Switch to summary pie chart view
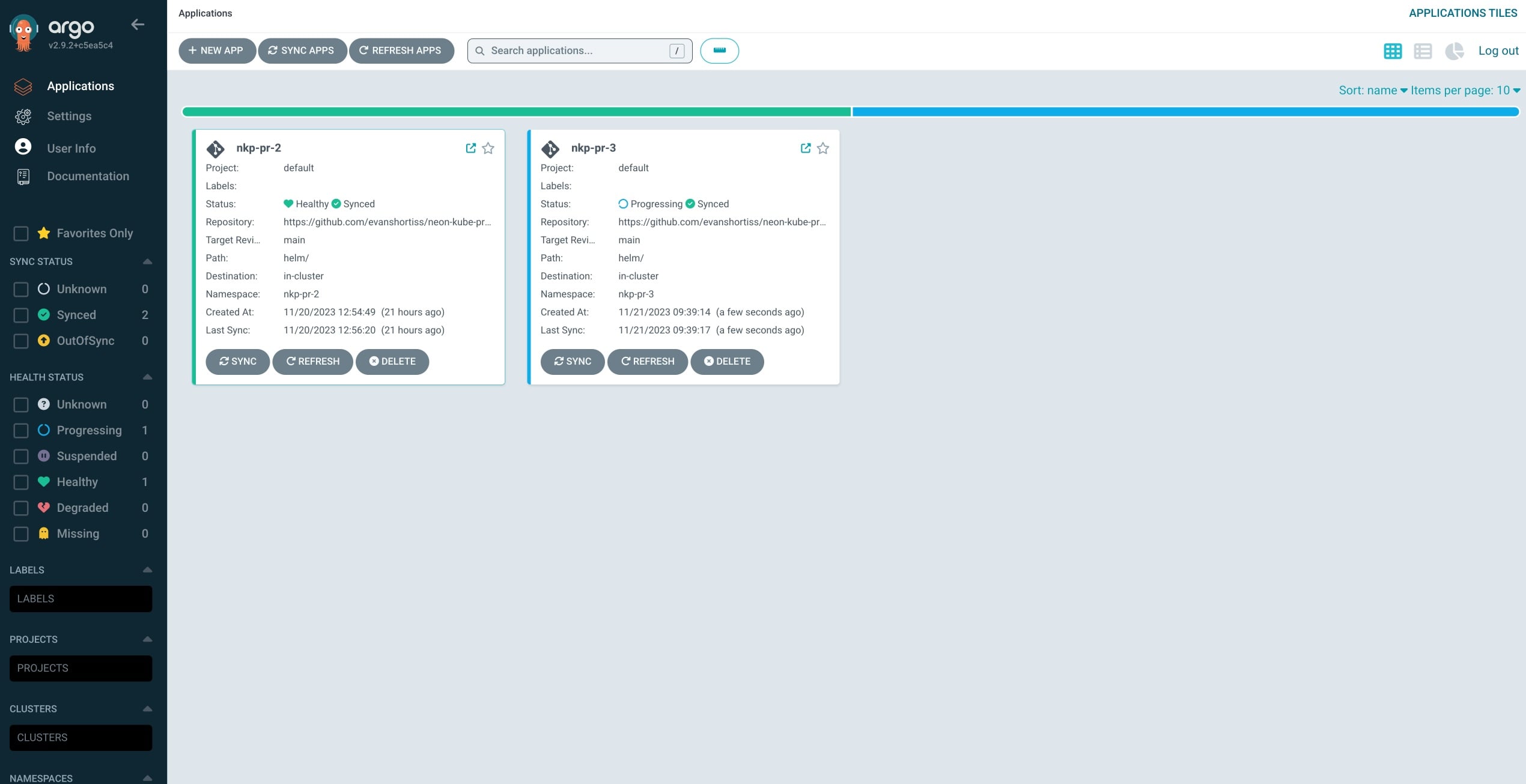1526x784 pixels. tap(1454, 51)
